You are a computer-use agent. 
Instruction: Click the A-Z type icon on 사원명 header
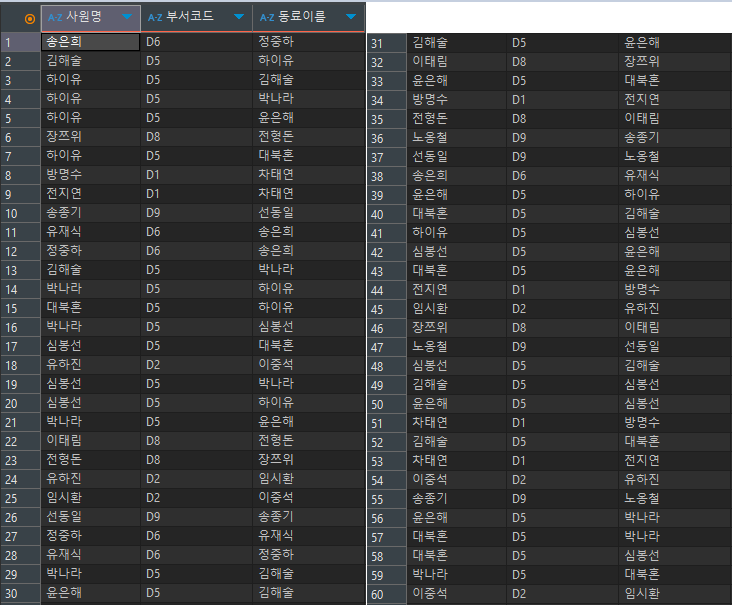(x=55, y=18)
